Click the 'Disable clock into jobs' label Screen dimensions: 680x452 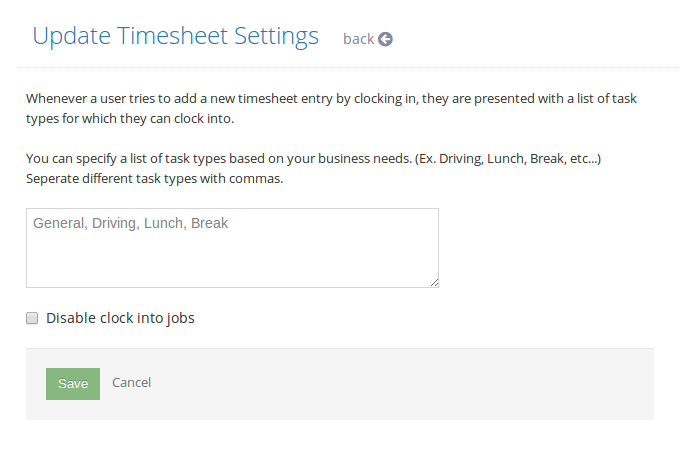tap(120, 318)
